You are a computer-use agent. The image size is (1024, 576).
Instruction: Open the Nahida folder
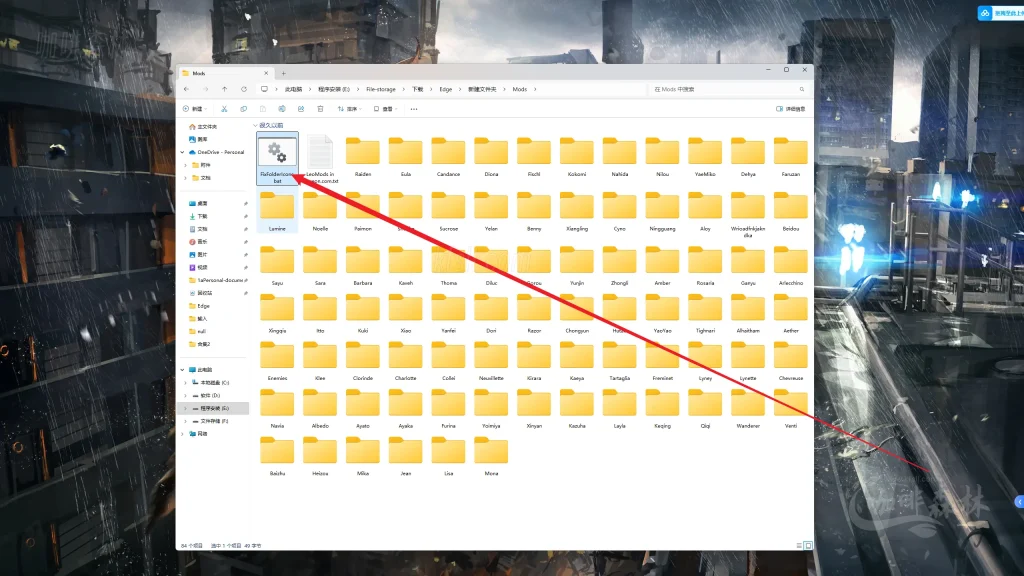[620, 157]
